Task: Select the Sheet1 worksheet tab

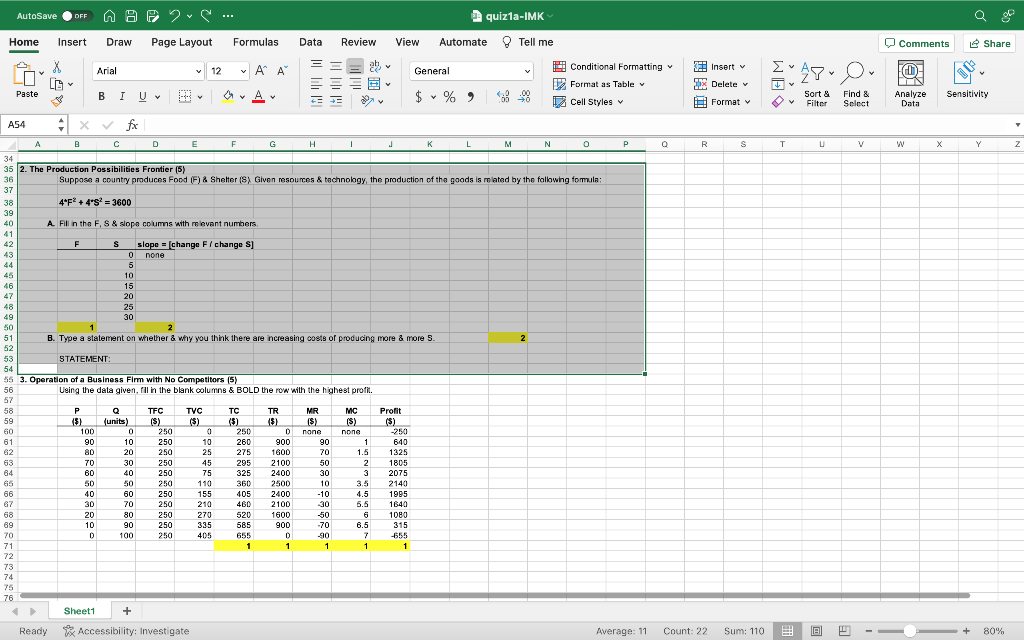Action: pos(79,610)
